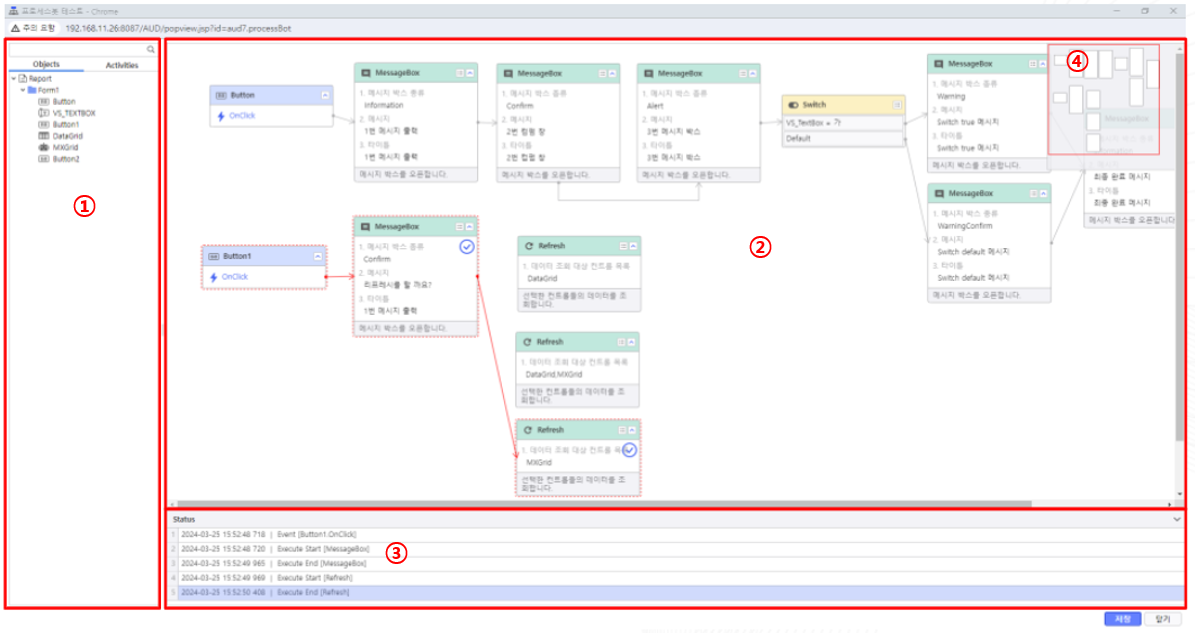Click the browser address bar URL
The image size is (1195, 637).
[178, 28]
